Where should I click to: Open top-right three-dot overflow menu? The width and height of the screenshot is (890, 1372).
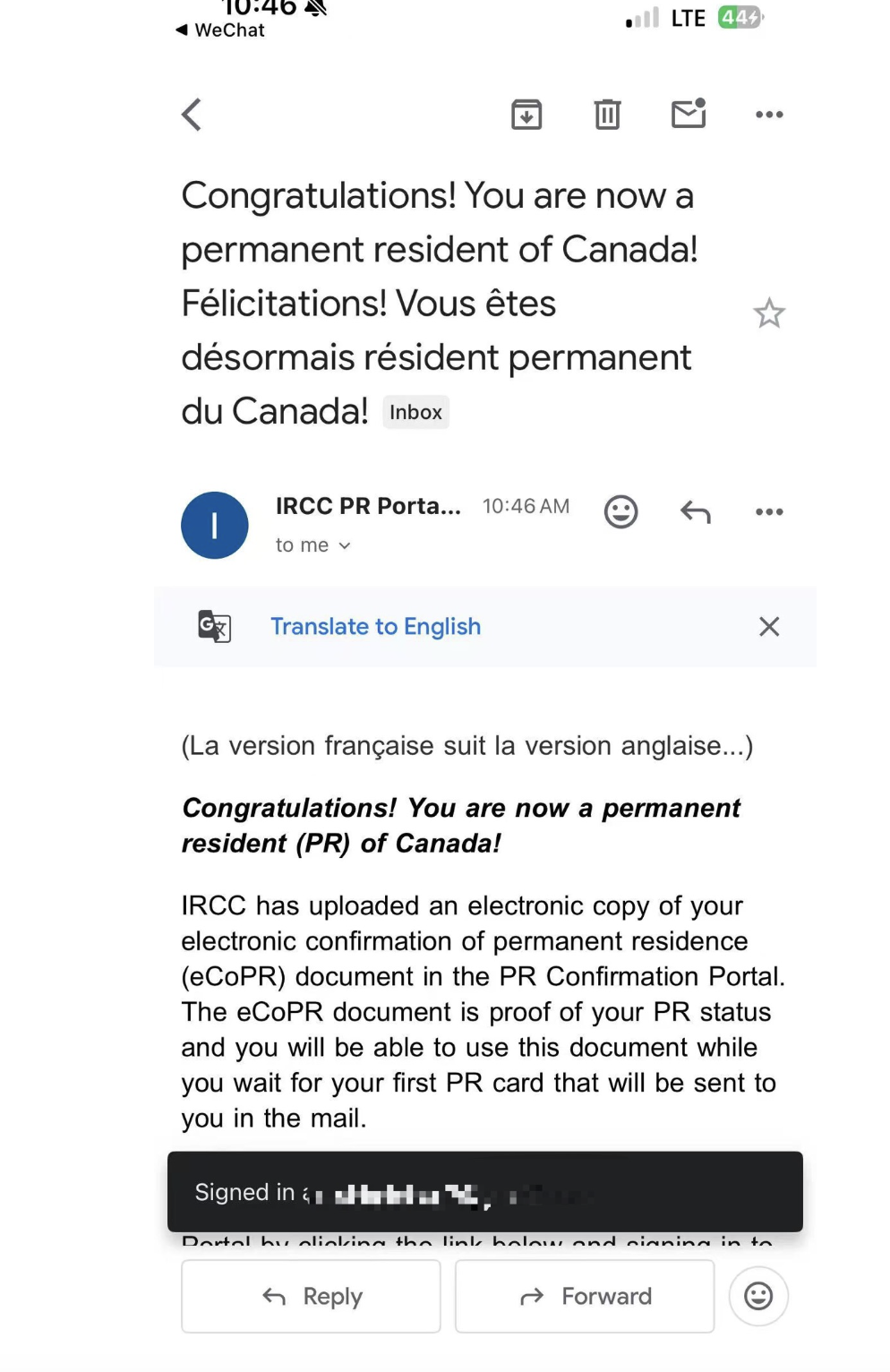tap(769, 115)
